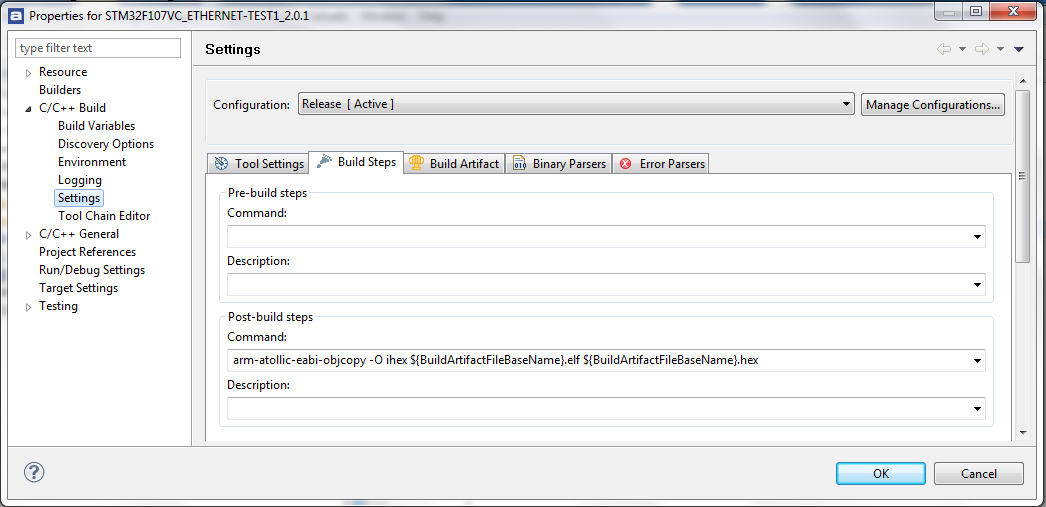Click the Binary Parsers tab icon
Image resolution: width=1046 pixels, height=507 pixels.
click(x=520, y=163)
